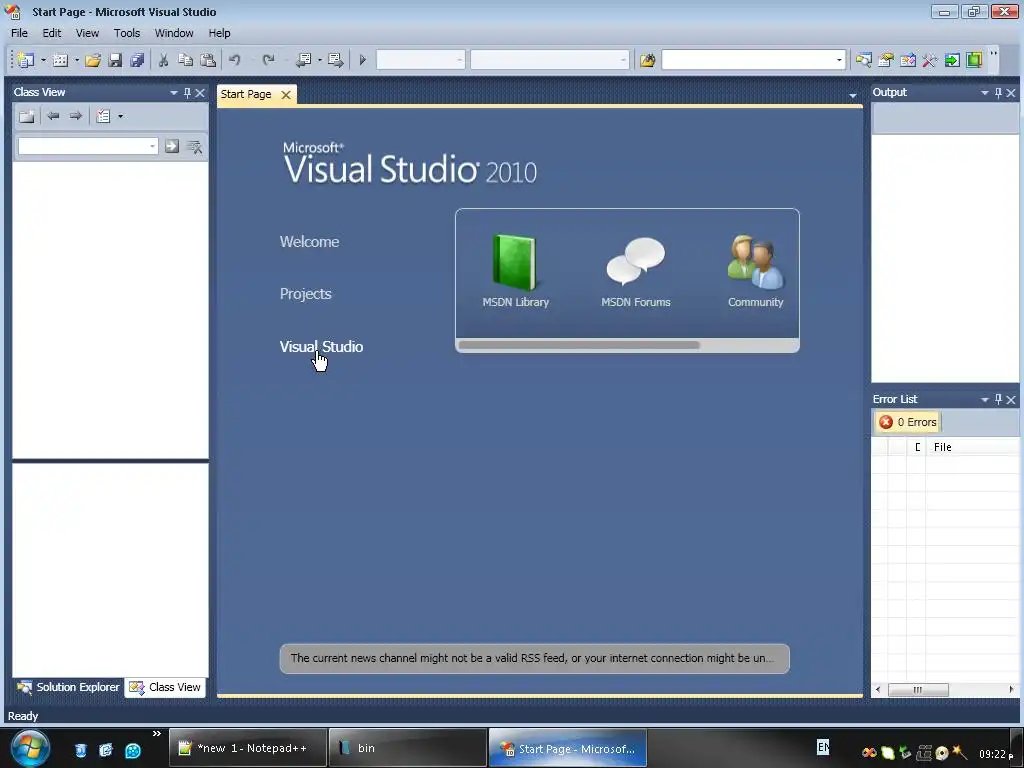Select the Welcome section link
The width and height of the screenshot is (1024, 768).
point(310,242)
